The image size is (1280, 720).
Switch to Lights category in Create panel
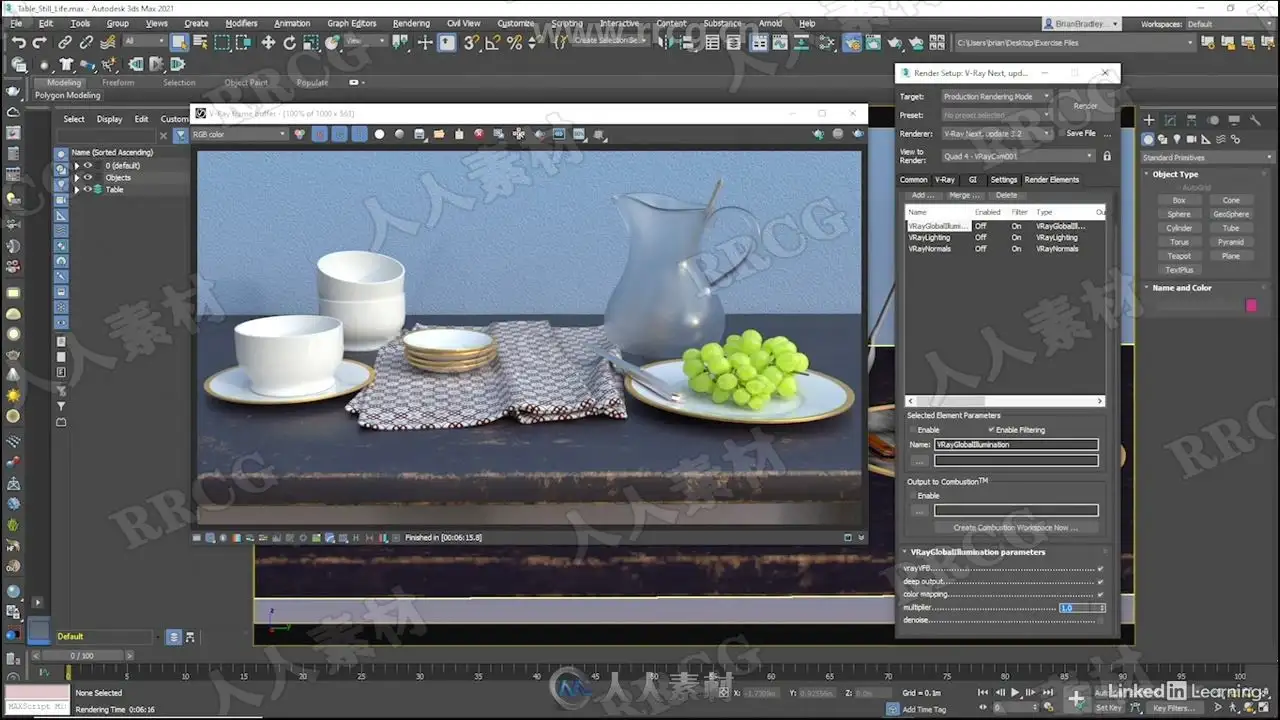point(1177,139)
